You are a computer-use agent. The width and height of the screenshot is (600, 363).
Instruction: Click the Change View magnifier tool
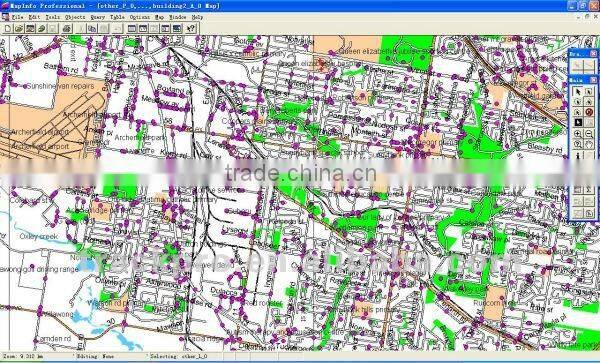(x=578, y=144)
